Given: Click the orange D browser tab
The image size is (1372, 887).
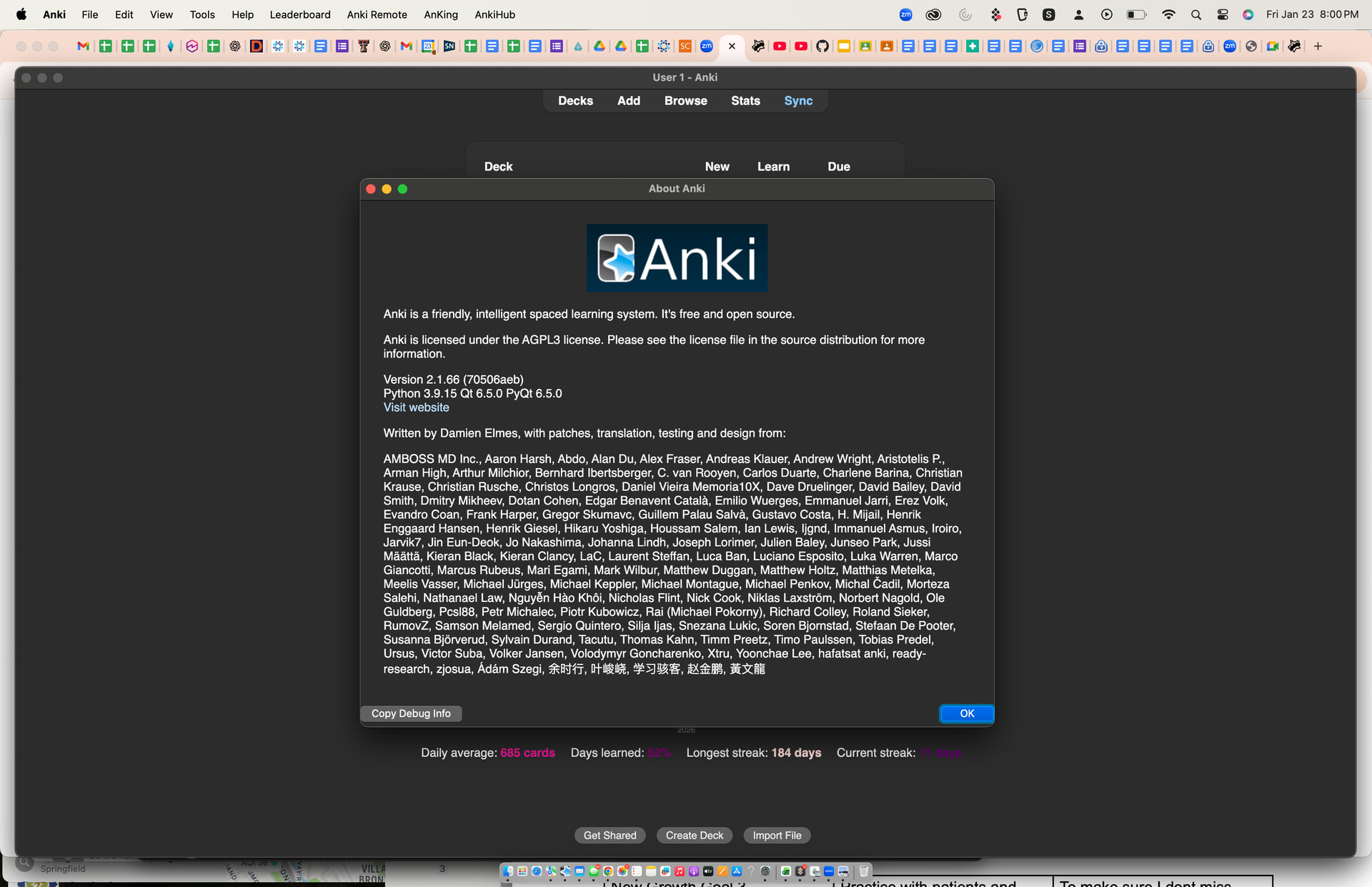Looking at the screenshot, I should (256, 46).
